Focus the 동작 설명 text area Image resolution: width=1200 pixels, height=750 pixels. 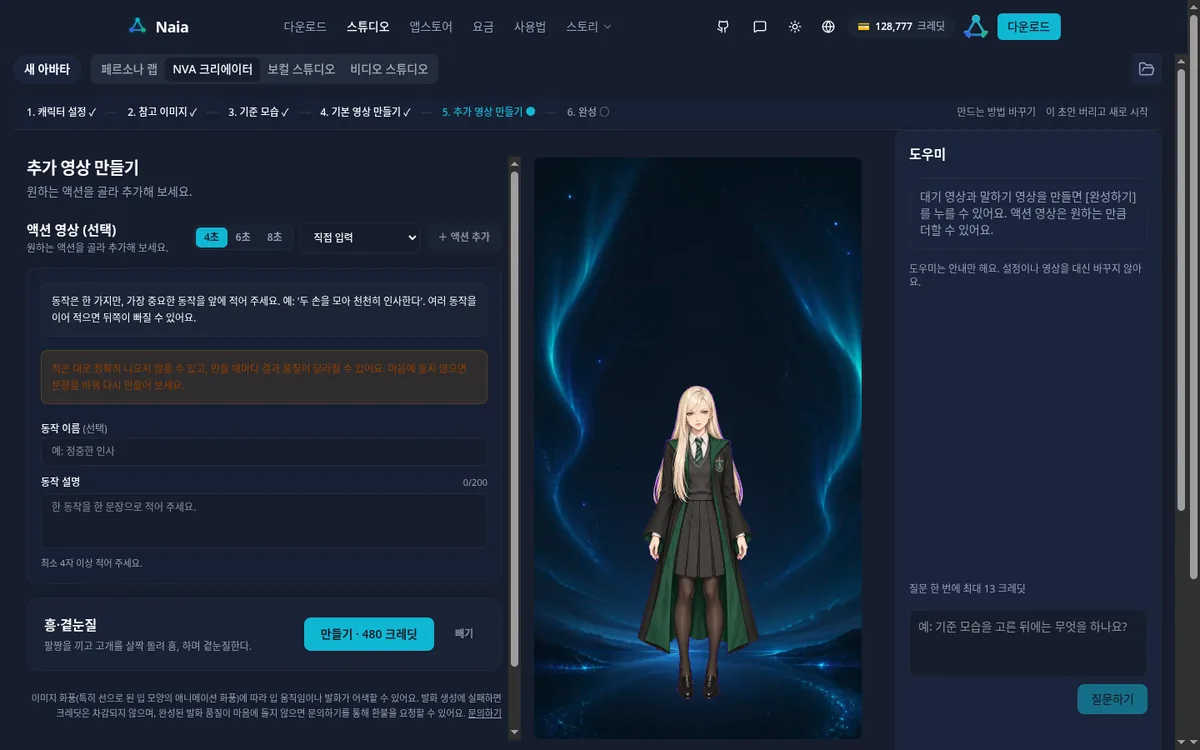coord(264,520)
